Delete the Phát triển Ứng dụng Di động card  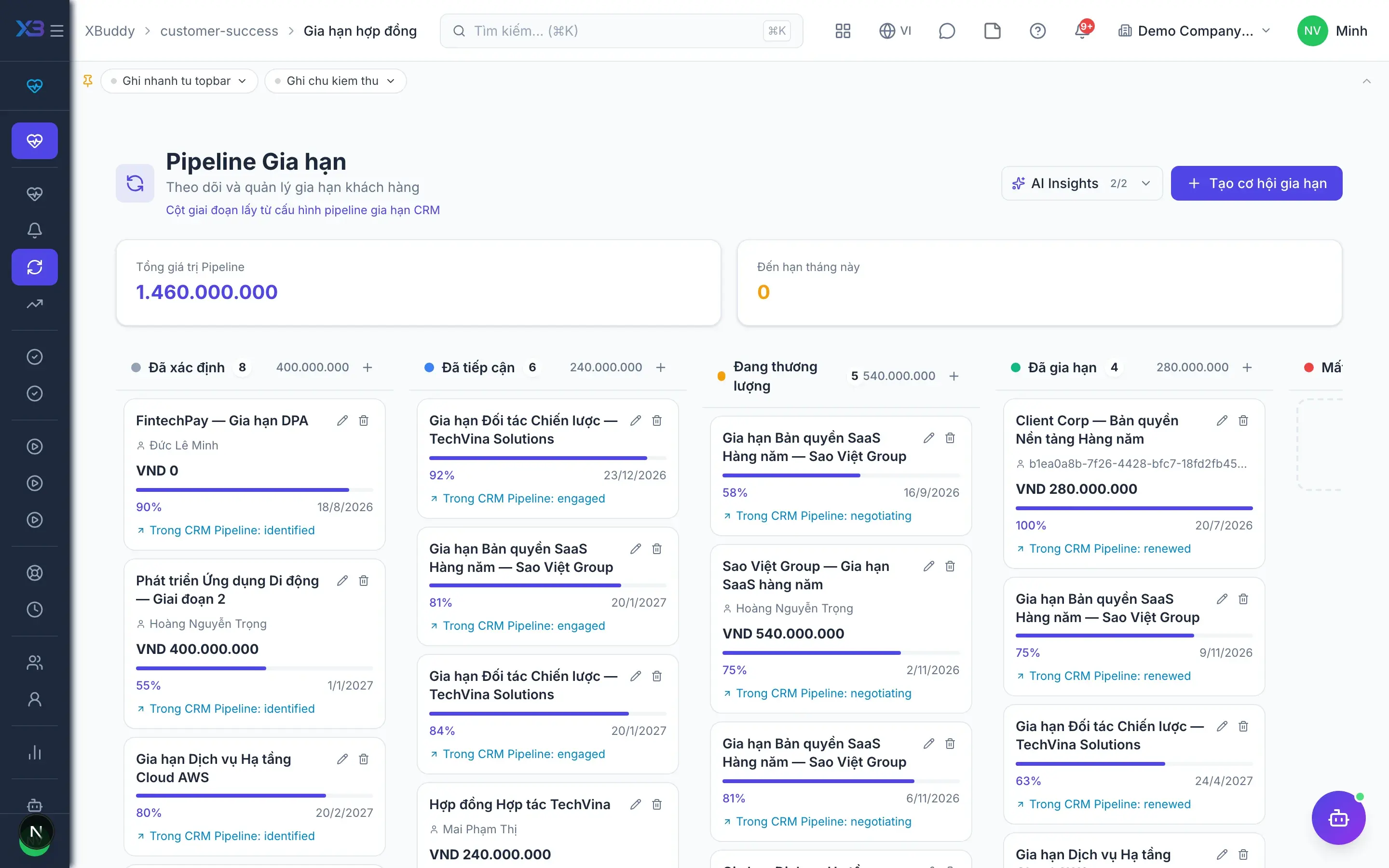pos(363,581)
